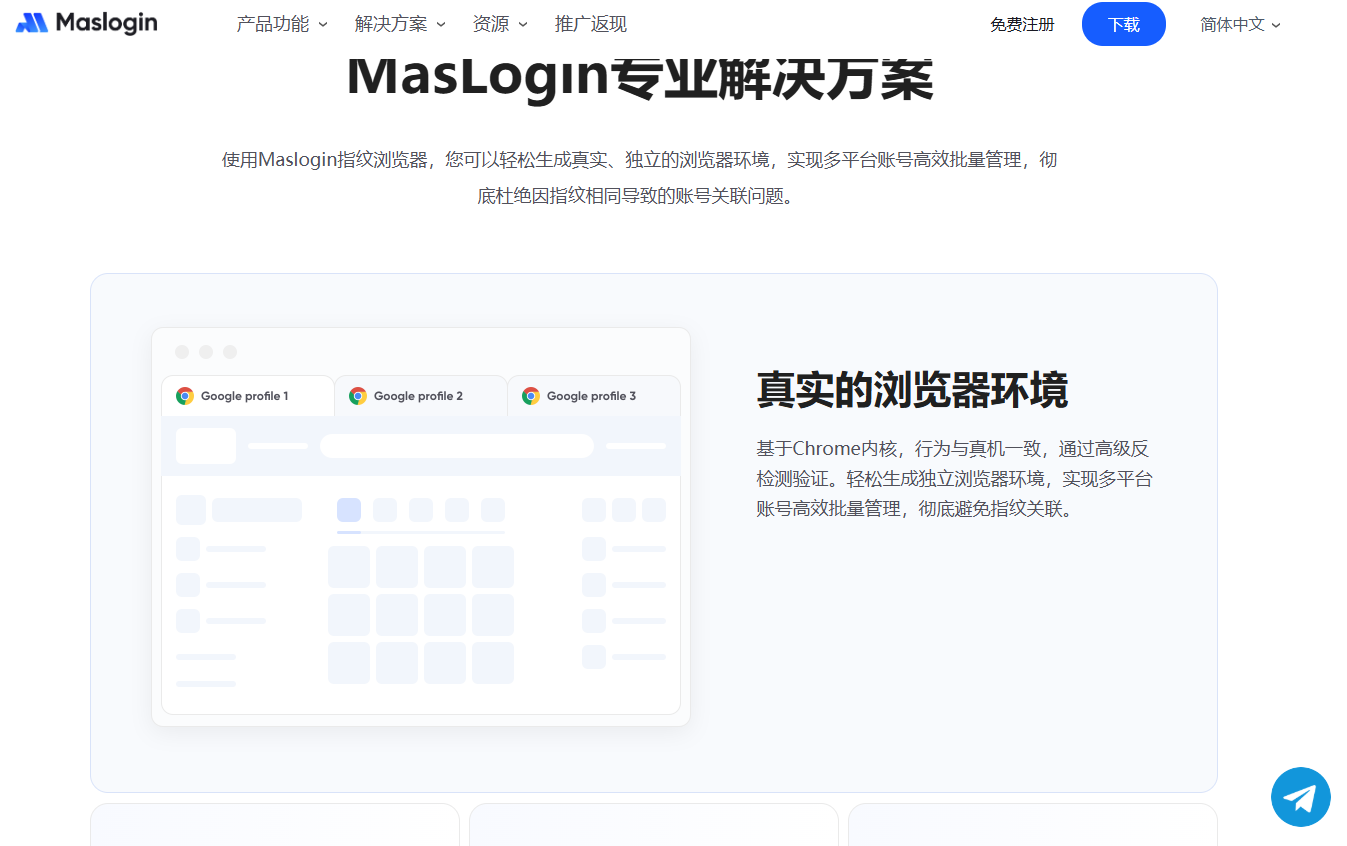Click Chrome icon on Google profile 3
Screen dimensions: 1347x846
[531, 396]
